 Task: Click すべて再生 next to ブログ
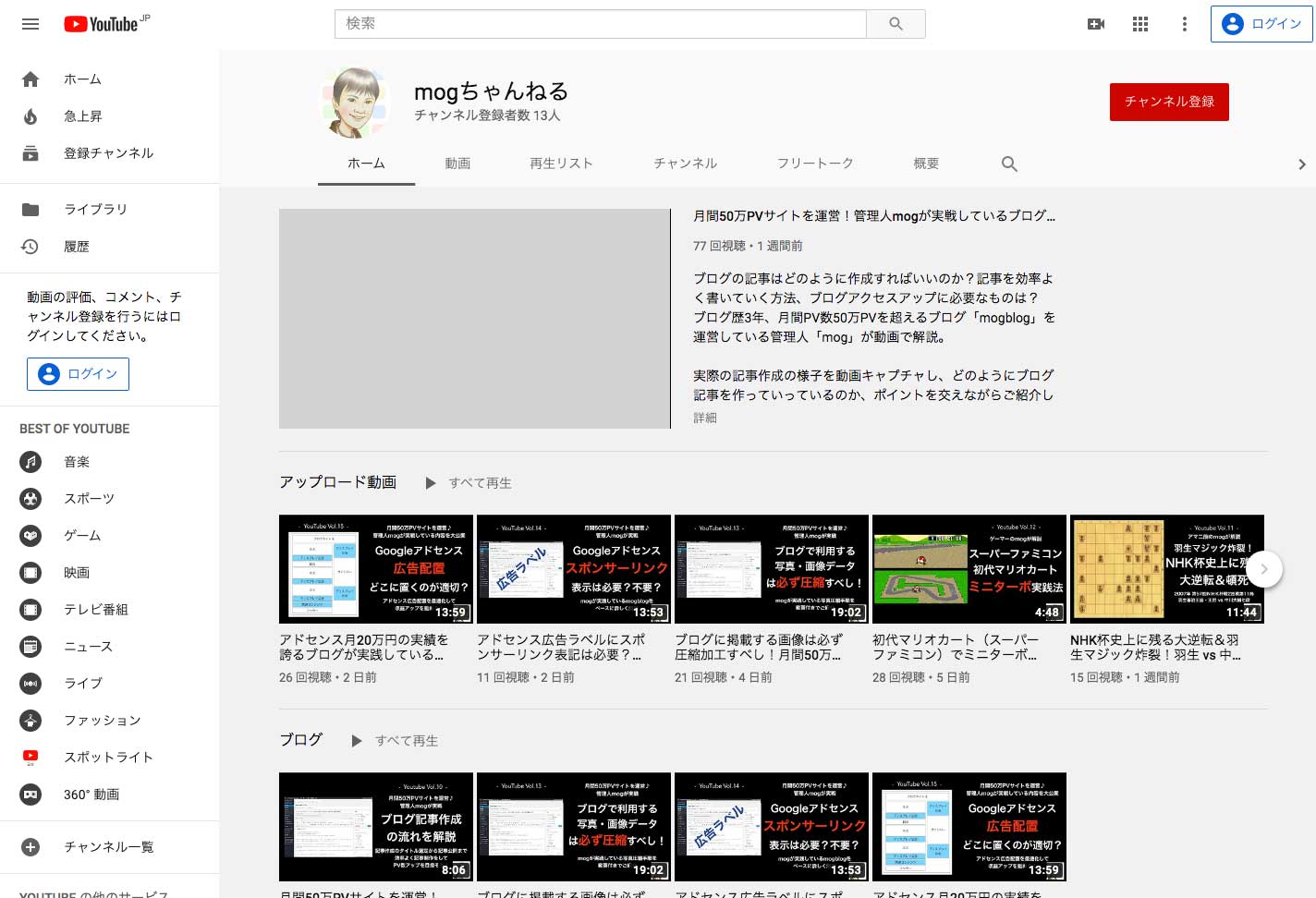pos(395,741)
